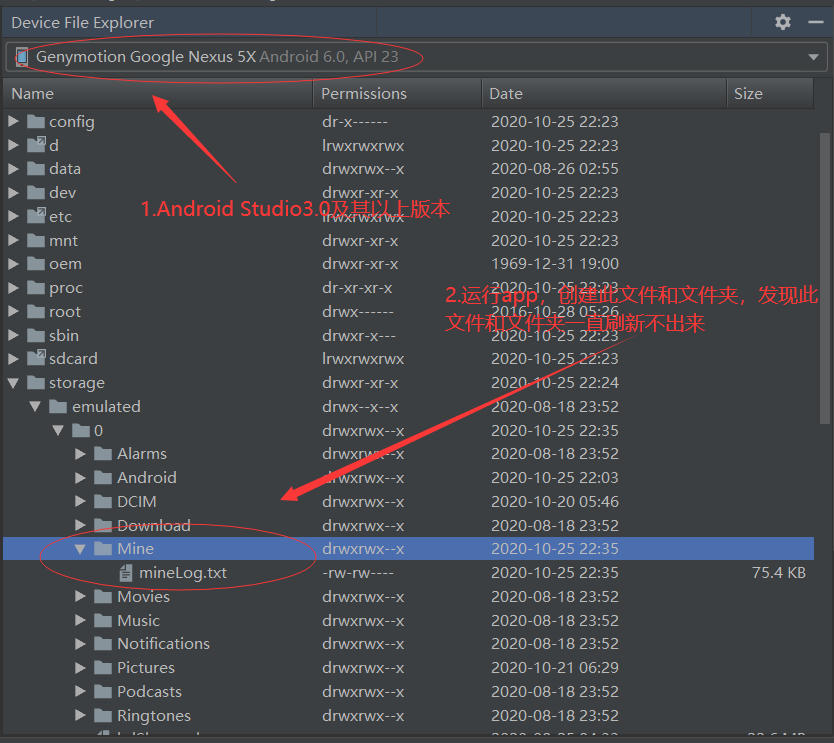Click the Download folder icon
This screenshot has height=743, width=834.
click(x=101, y=525)
